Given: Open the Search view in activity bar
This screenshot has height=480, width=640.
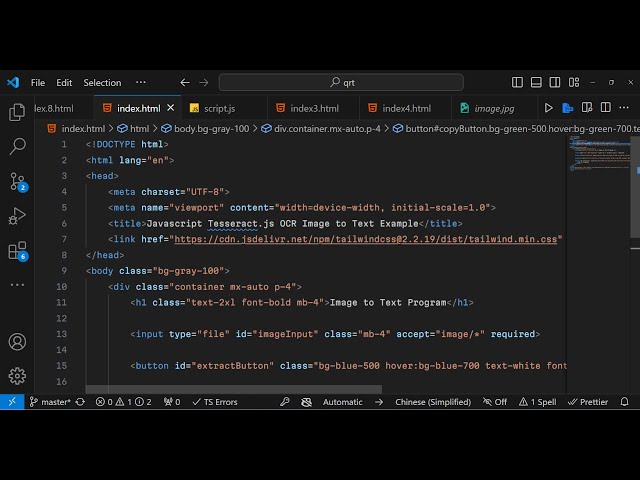Looking at the screenshot, I should (17, 147).
